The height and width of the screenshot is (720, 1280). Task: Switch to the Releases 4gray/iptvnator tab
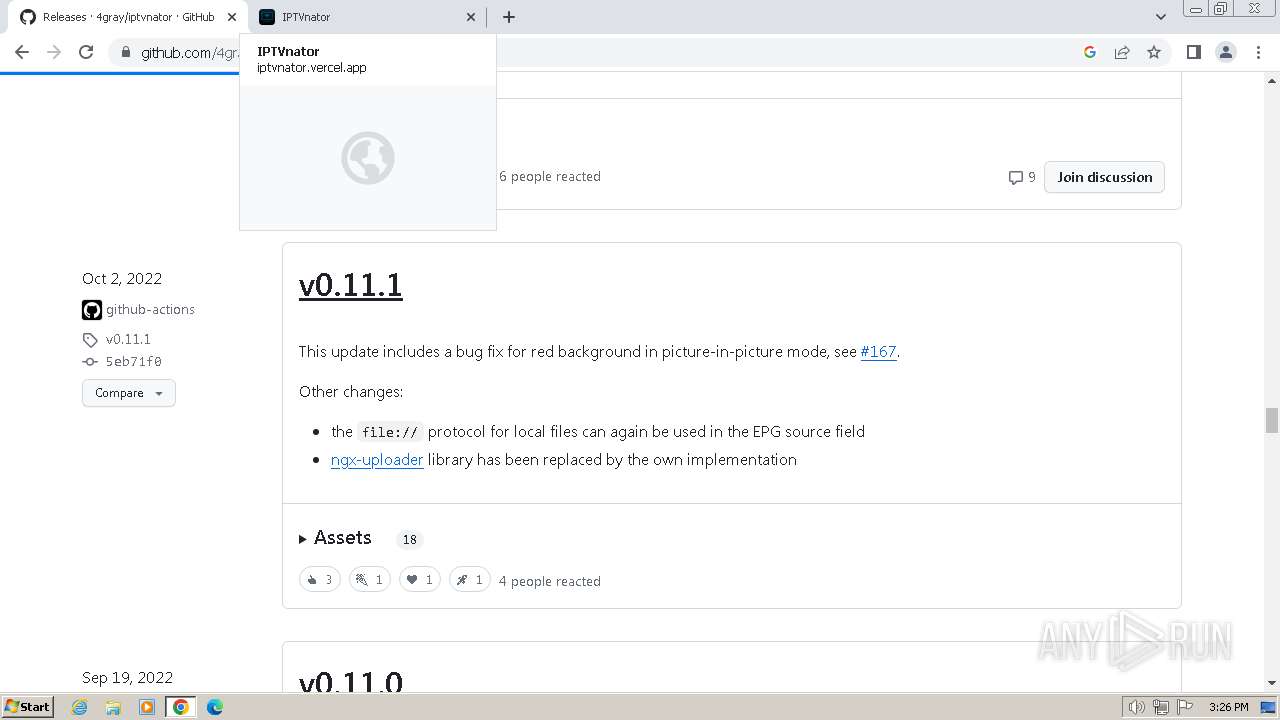(128, 17)
